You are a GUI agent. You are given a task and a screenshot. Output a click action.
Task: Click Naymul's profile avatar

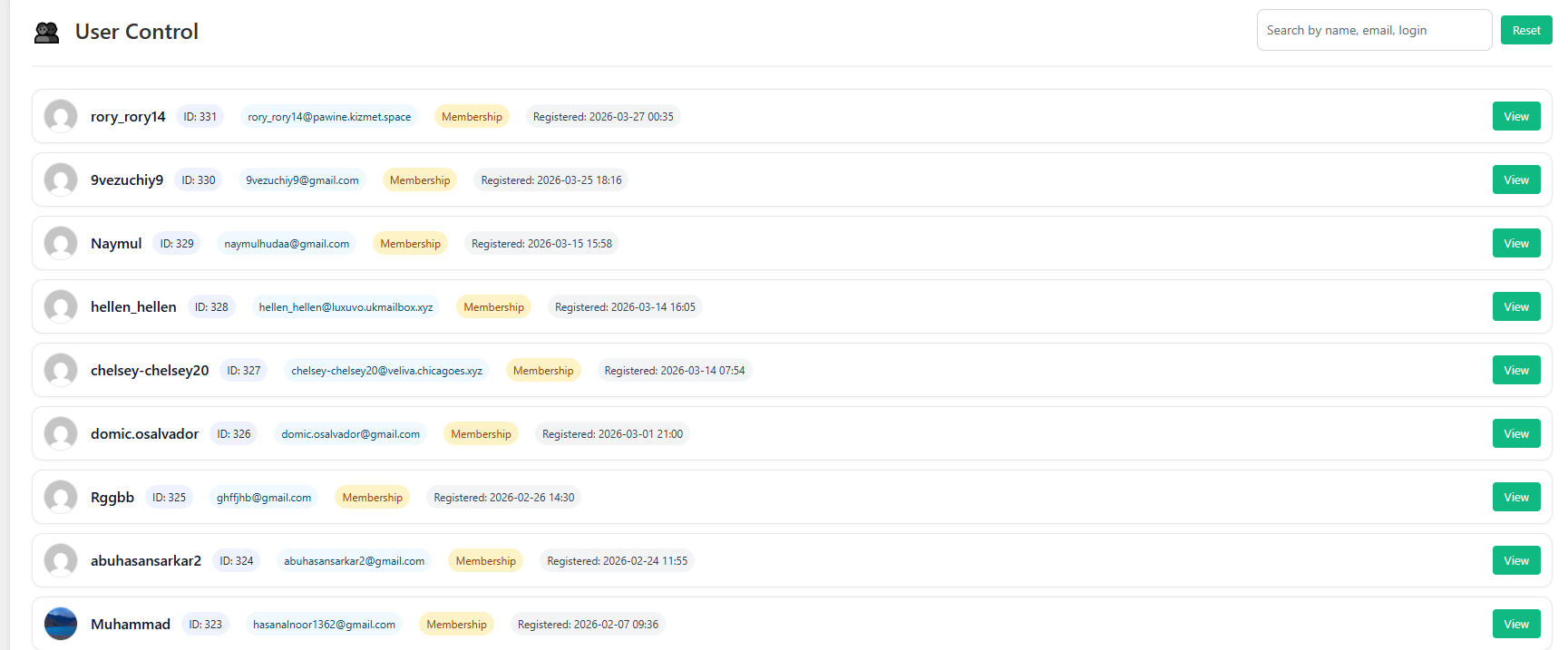click(x=61, y=243)
